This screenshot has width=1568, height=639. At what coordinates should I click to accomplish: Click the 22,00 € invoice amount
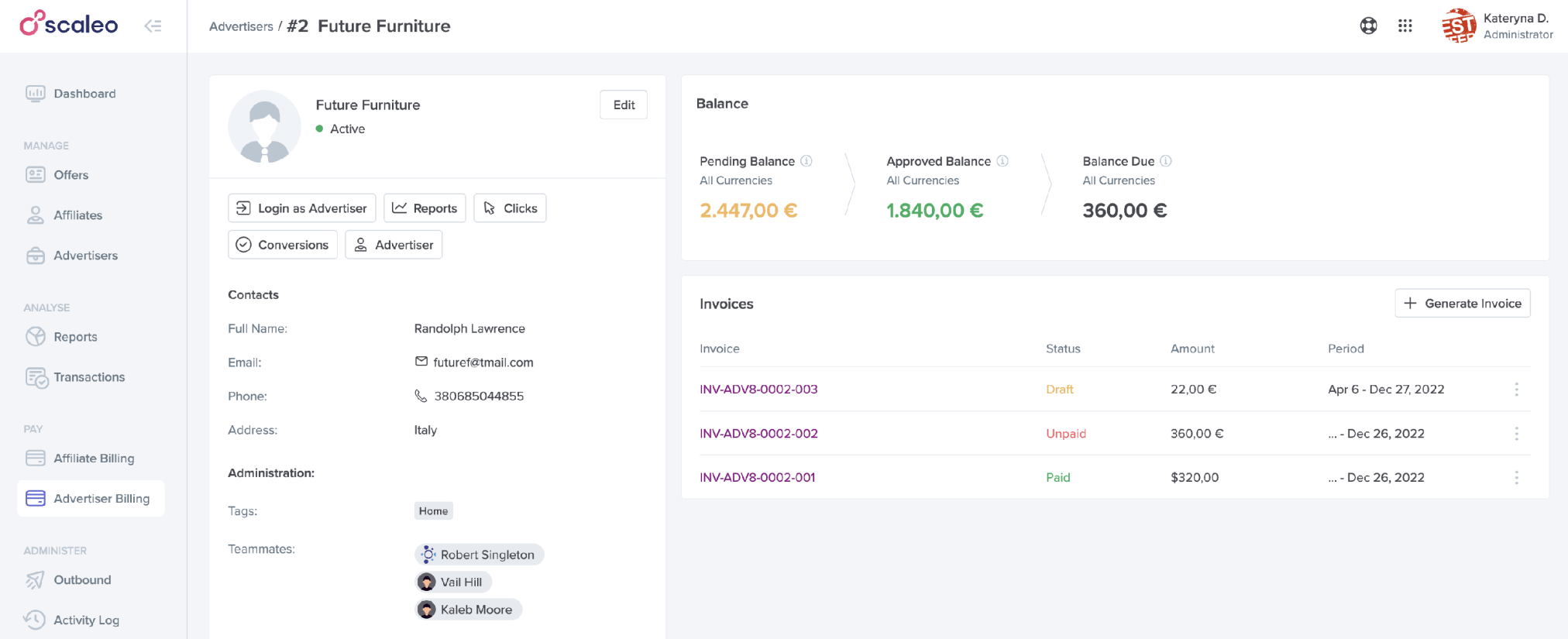pyautogui.click(x=1194, y=390)
